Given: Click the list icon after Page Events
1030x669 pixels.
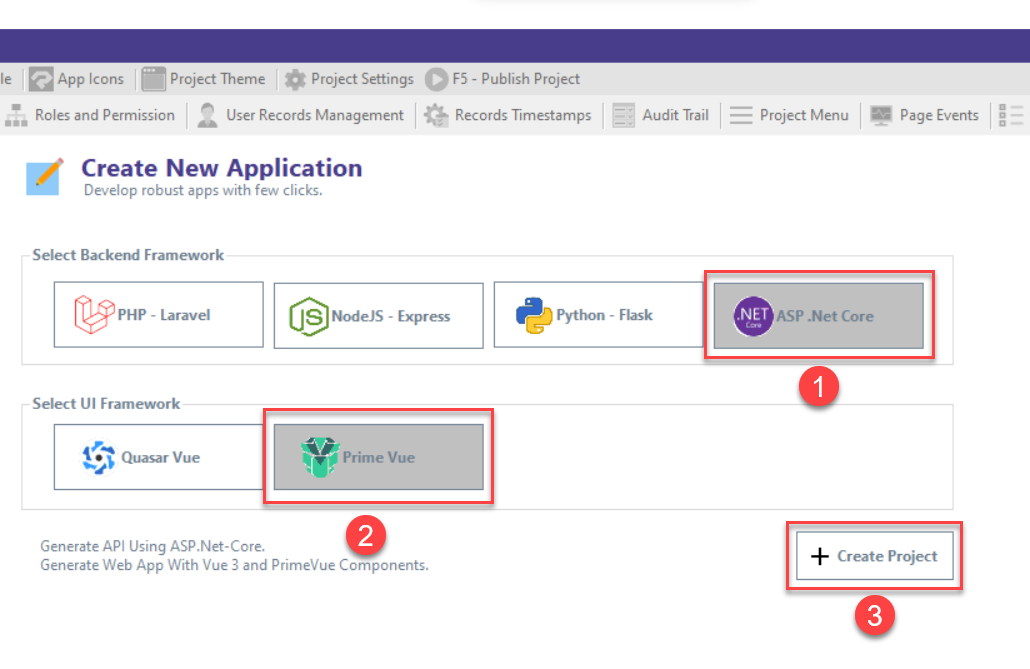Looking at the screenshot, I should pos(1011,115).
